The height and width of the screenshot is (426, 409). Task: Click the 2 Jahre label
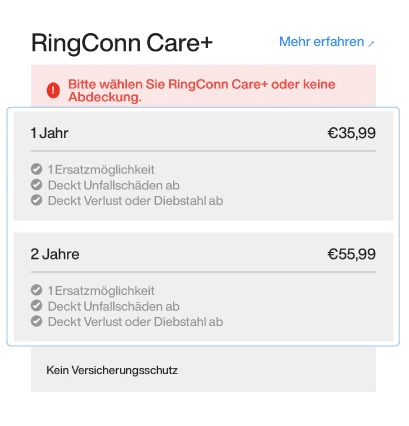(55, 254)
